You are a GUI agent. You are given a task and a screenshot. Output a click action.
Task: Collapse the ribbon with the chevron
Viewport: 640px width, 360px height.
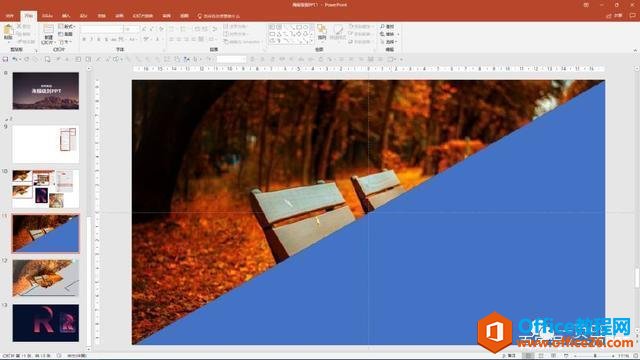coord(635,50)
